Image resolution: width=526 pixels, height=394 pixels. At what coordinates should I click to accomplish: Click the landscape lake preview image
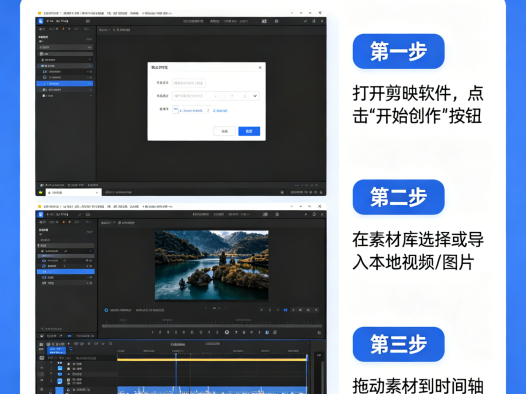pos(211,265)
